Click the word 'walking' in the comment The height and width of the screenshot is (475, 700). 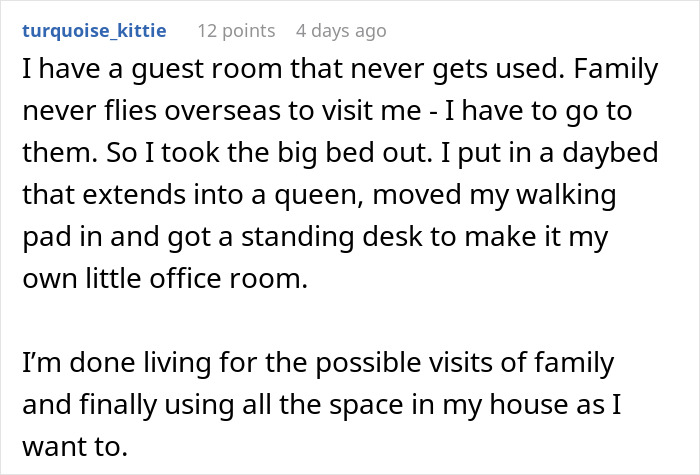tap(566, 195)
